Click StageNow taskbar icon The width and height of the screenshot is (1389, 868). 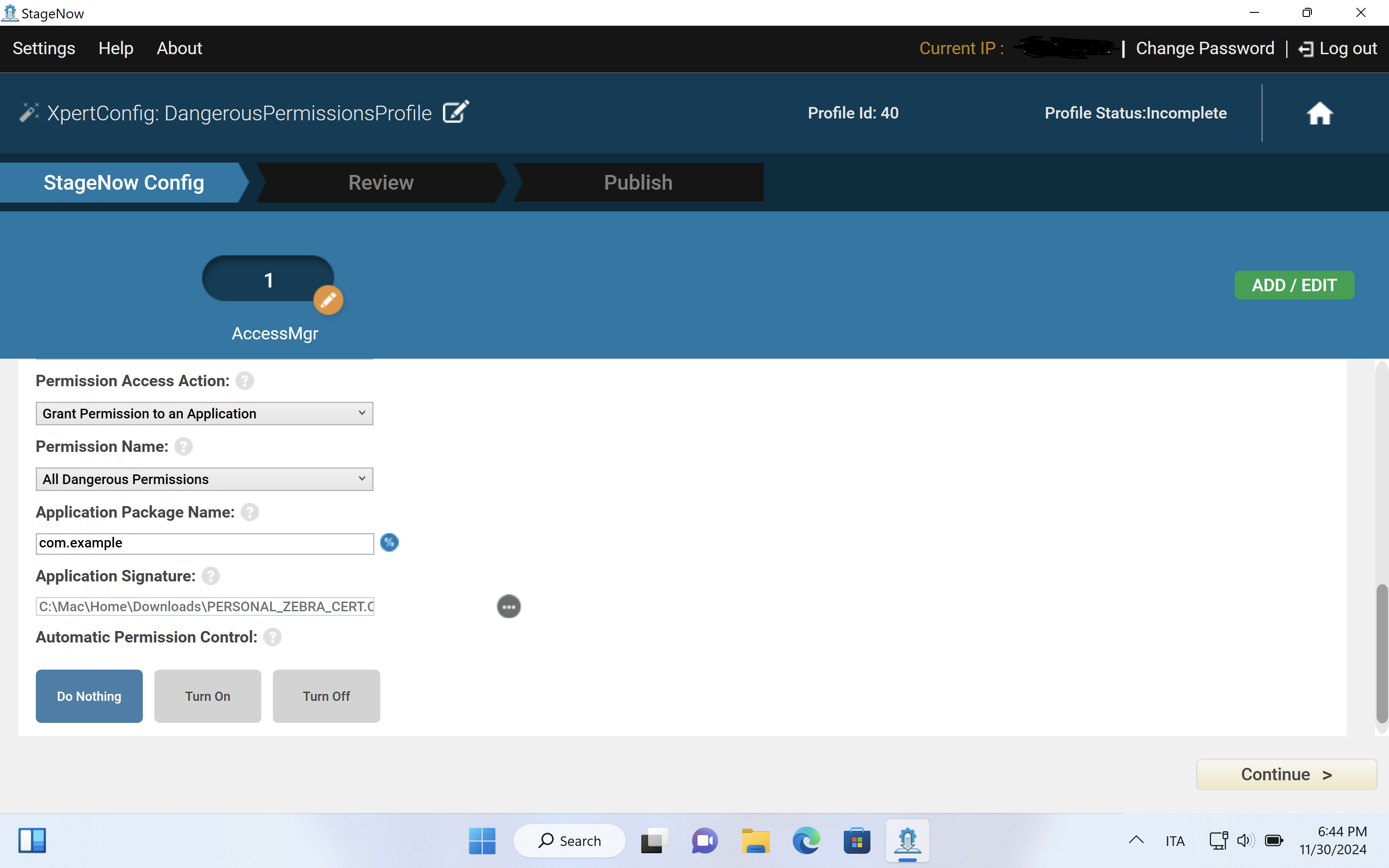908,840
